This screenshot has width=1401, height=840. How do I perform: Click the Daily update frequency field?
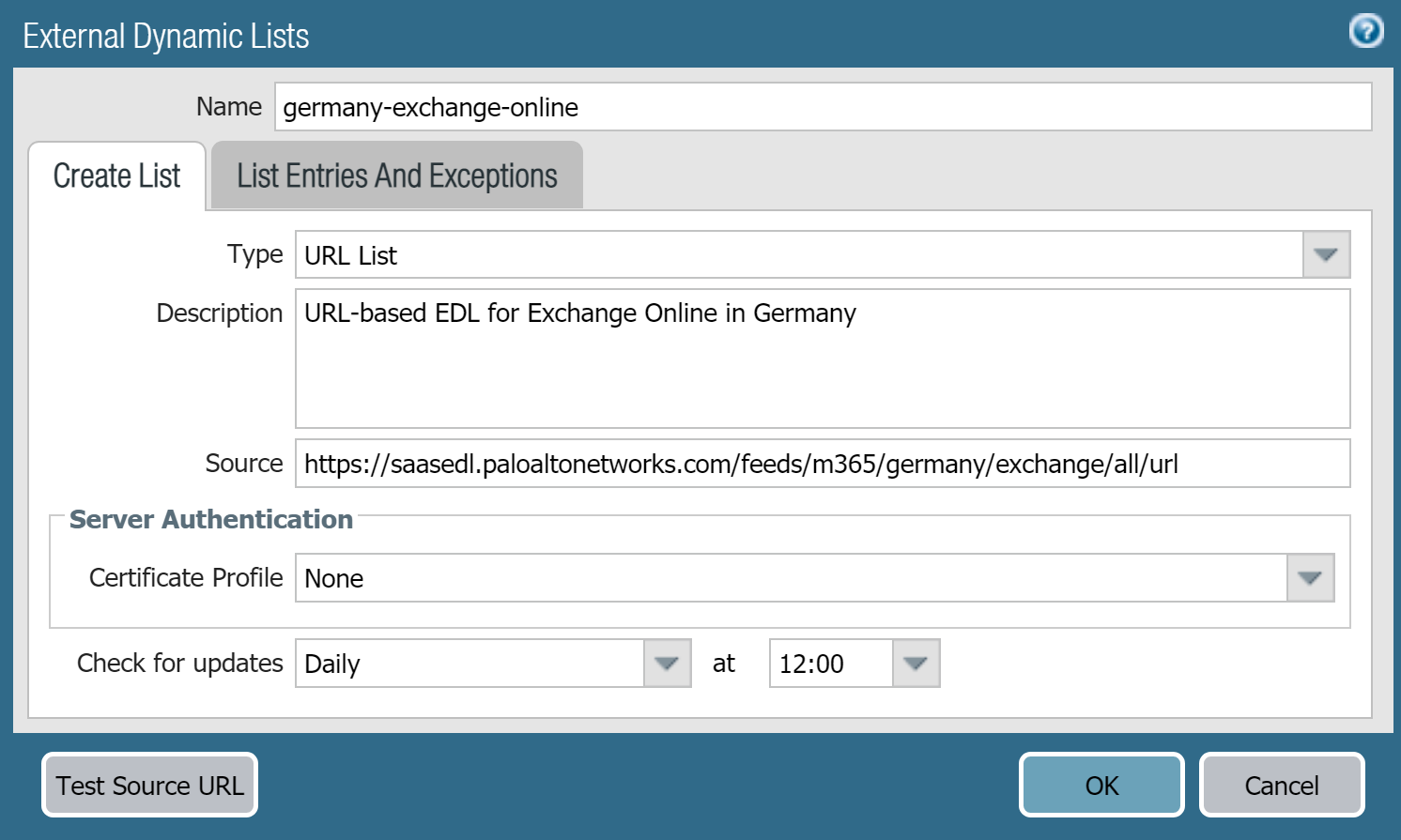coord(470,664)
